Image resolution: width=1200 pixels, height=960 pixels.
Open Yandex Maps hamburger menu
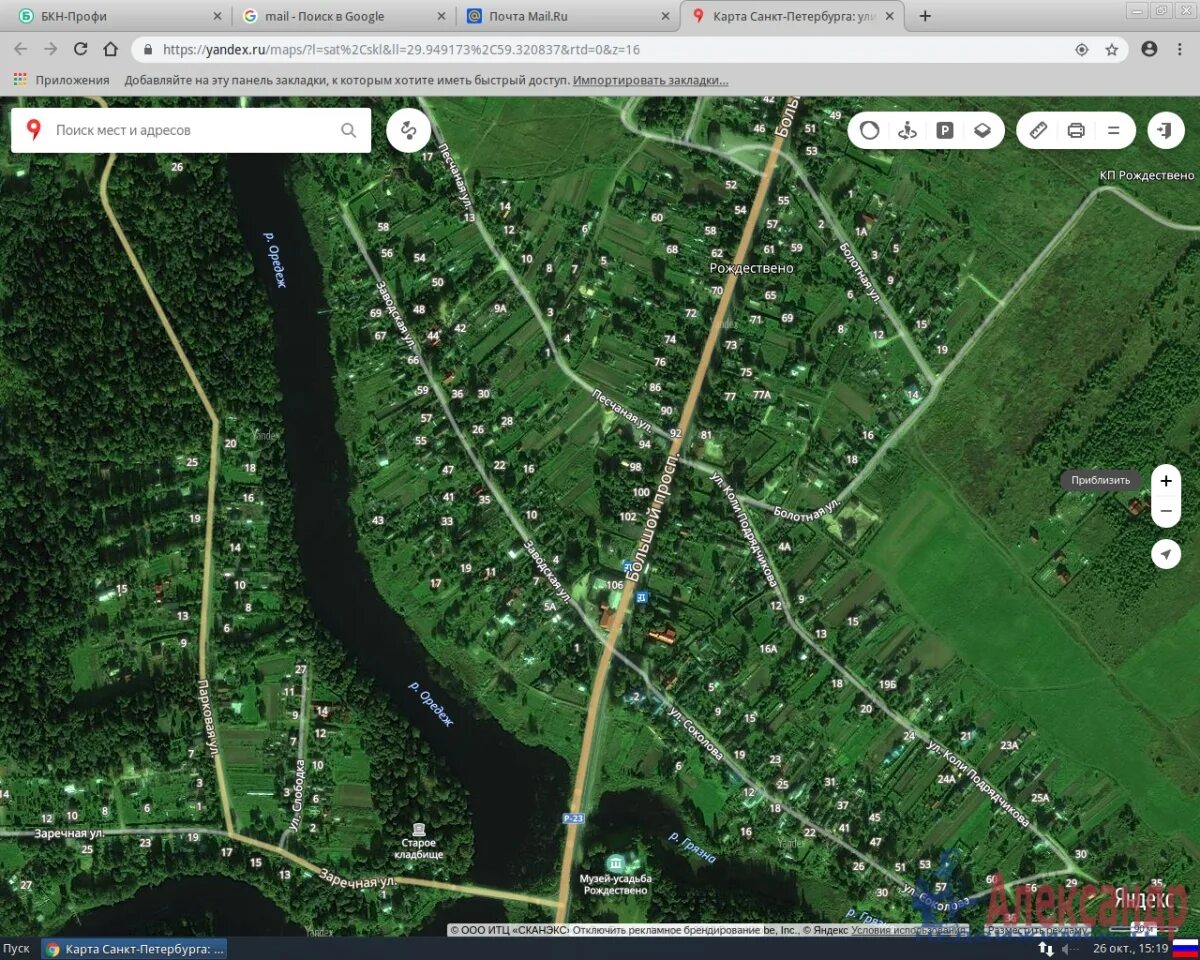pyautogui.click(x=1113, y=130)
